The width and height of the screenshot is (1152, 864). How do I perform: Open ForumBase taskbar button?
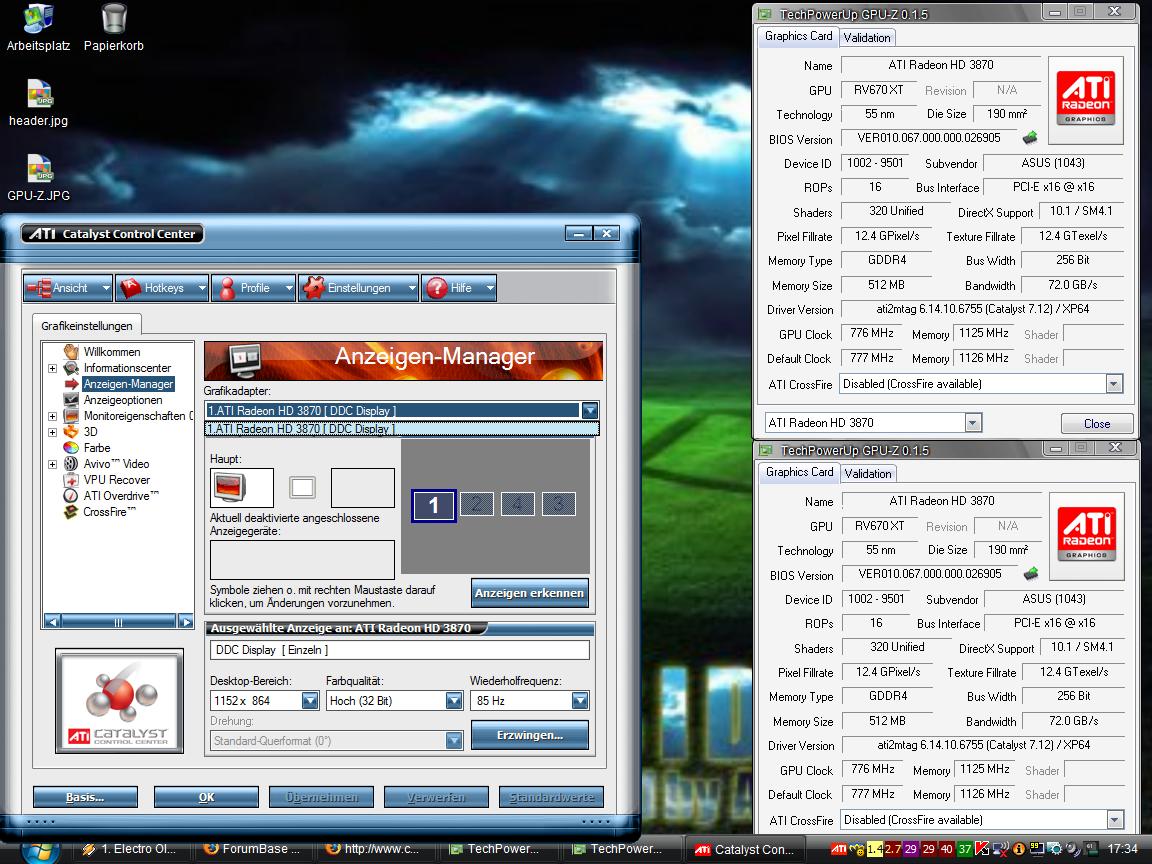point(254,849)
